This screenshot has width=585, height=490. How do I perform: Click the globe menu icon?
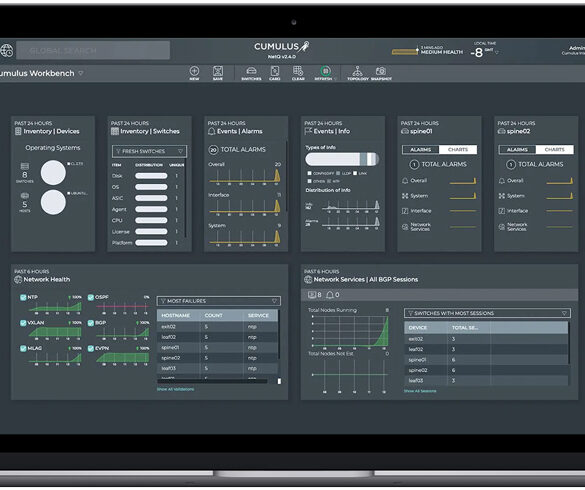[x=6, y=50]
